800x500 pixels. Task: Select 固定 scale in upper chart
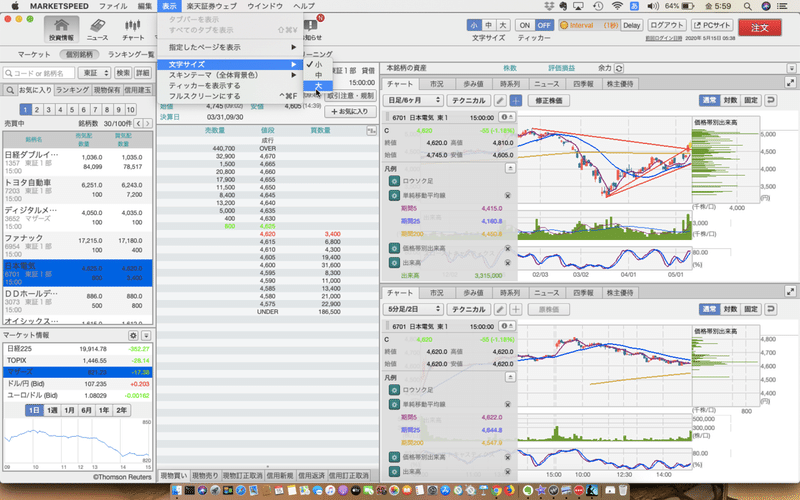point(751,100)
